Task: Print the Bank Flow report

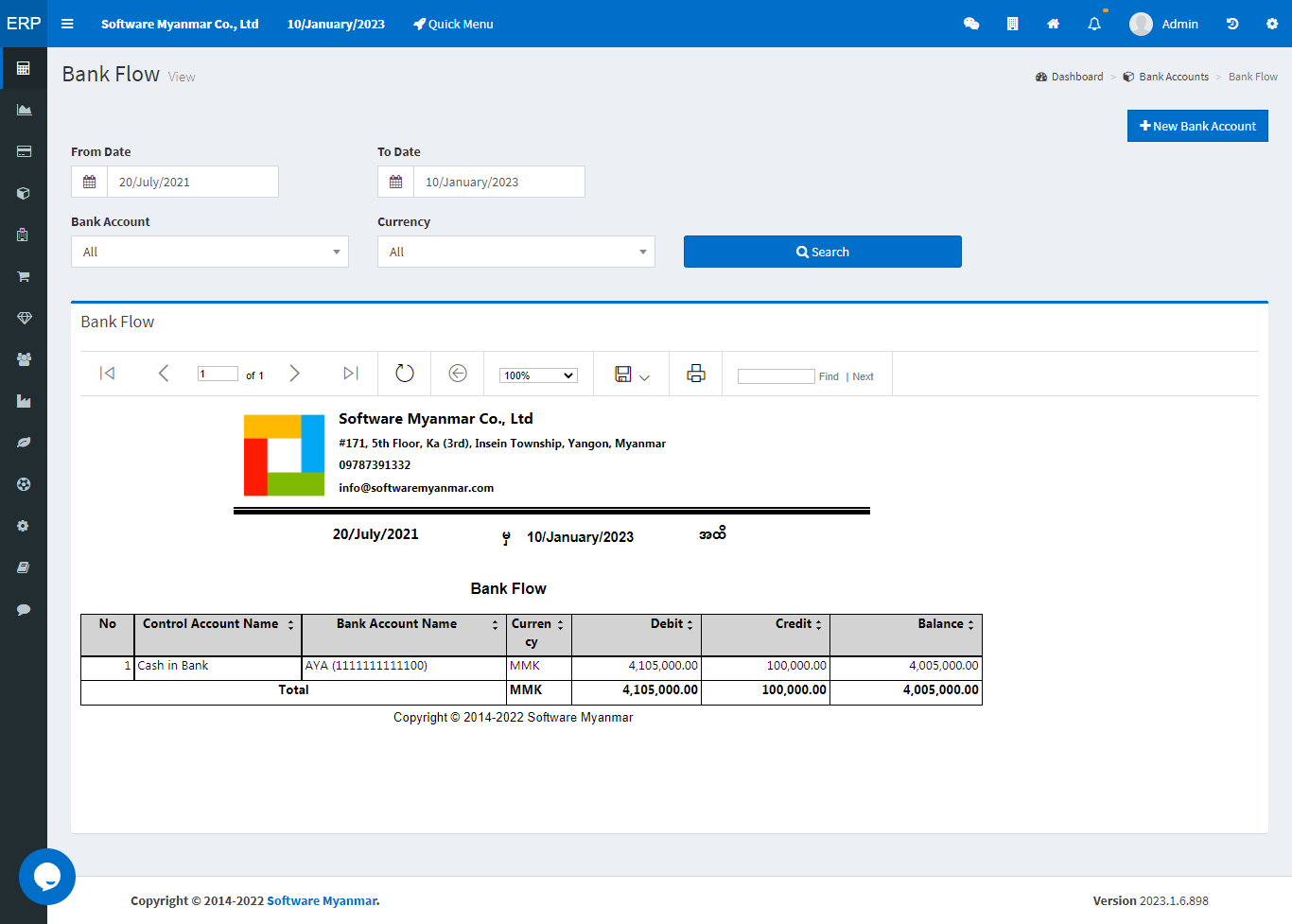Action: click(x=696, y=374)
